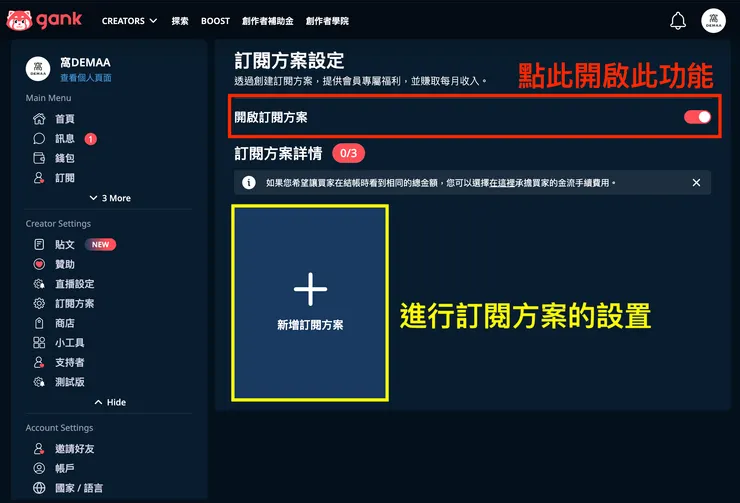This screenshot has width=740, height=503.
Task: Open 創作者補助金 in the top navigation
Action: pyautogui.click(x=268, y=21)
